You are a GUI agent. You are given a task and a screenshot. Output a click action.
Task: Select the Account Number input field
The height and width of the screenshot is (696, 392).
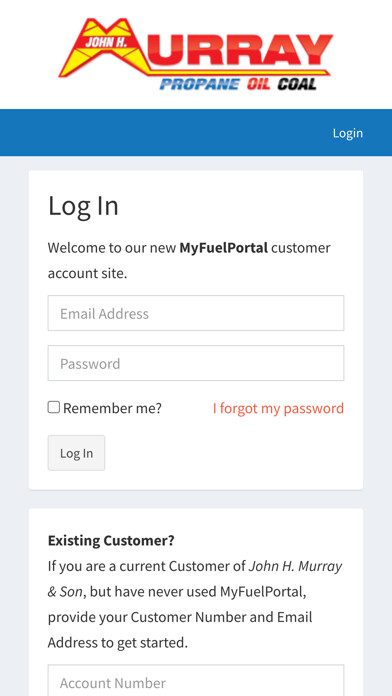196,681
